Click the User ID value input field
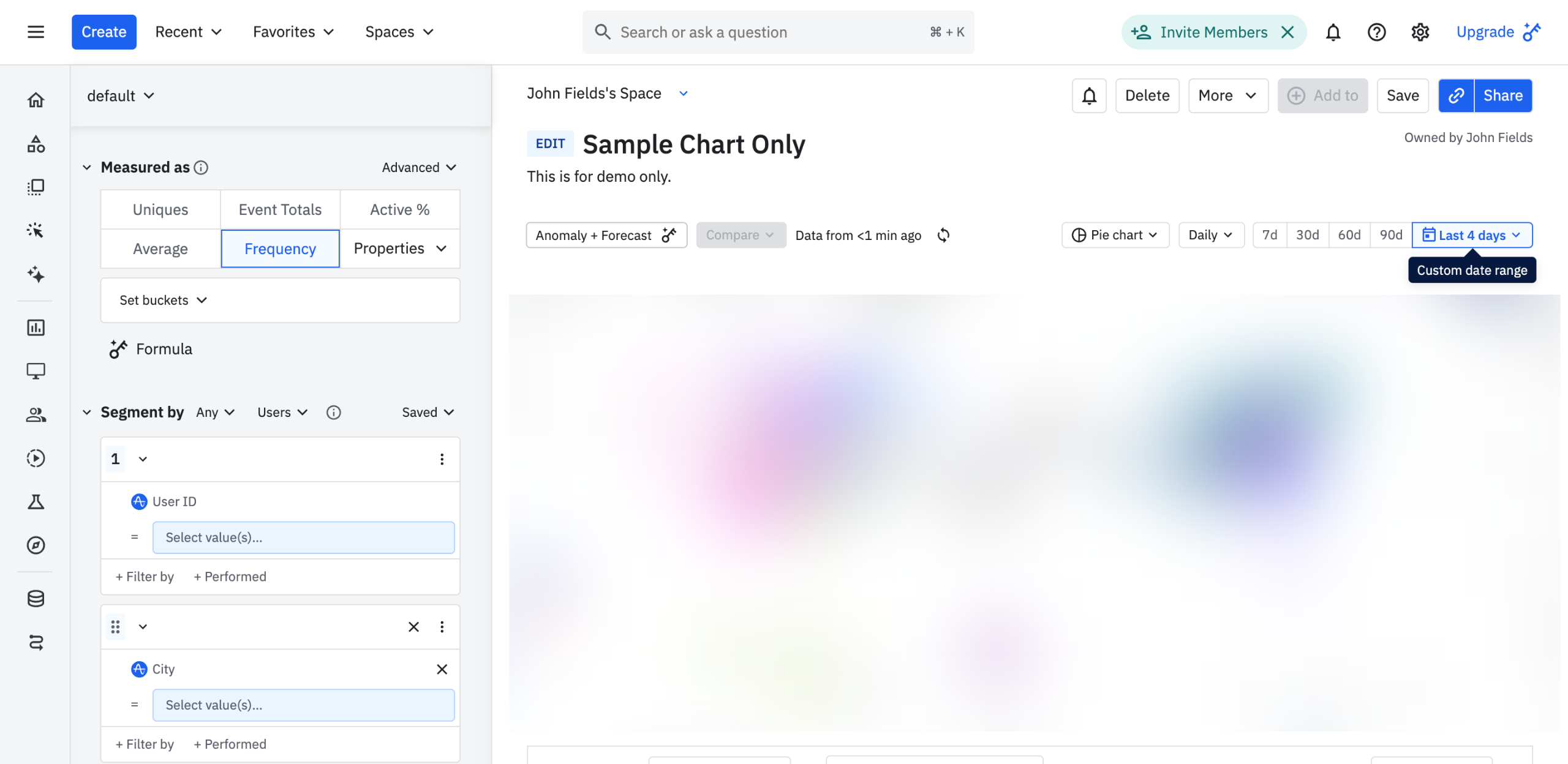 [x=303, y=537]
